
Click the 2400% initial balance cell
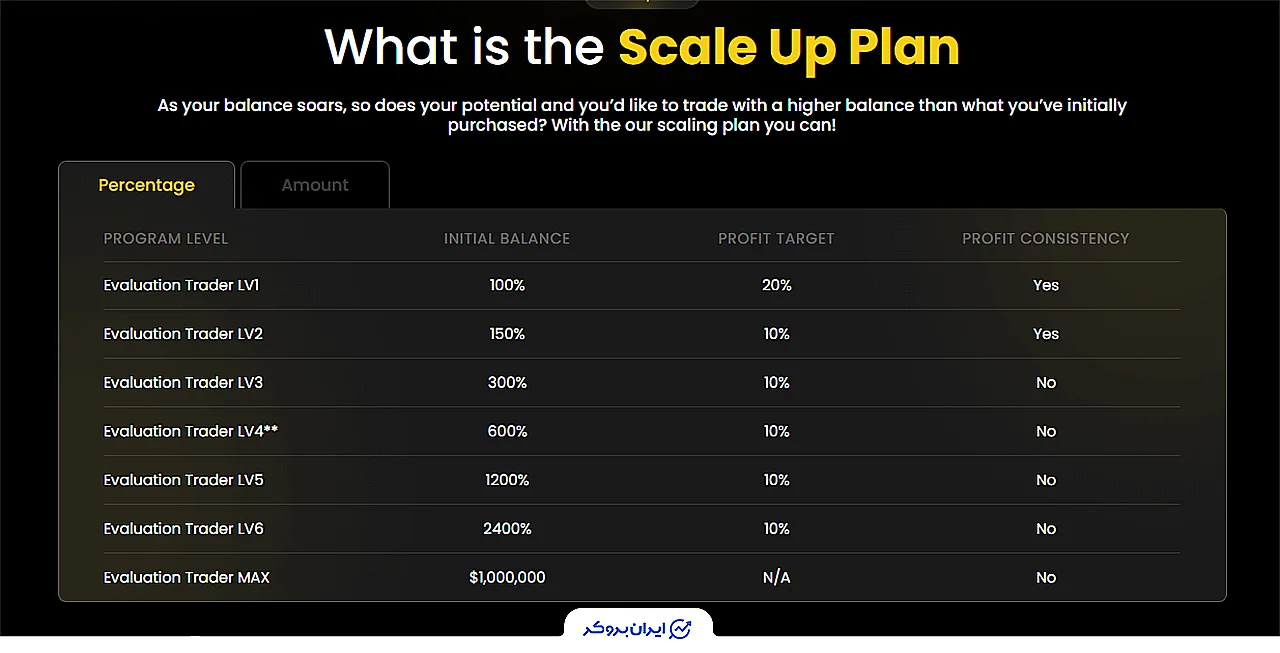coord(507,529)
